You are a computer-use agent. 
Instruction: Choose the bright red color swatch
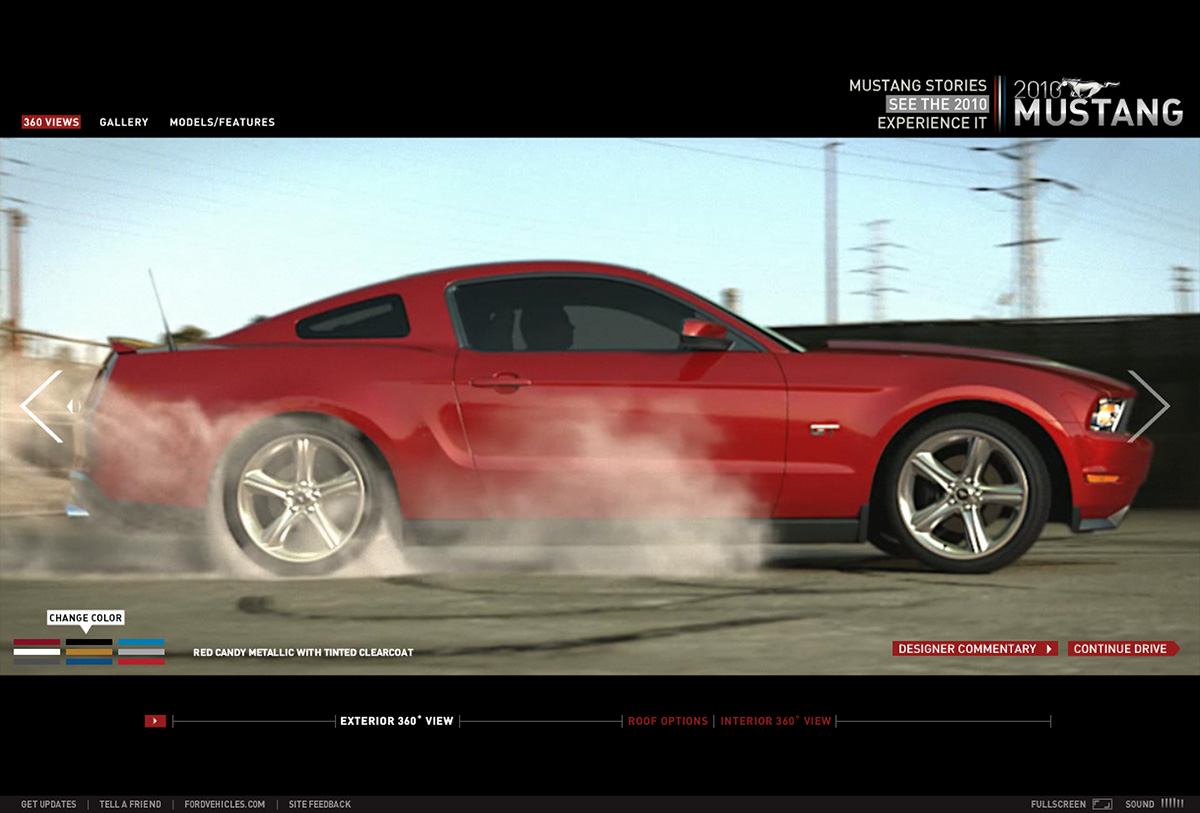coord(141,661)
